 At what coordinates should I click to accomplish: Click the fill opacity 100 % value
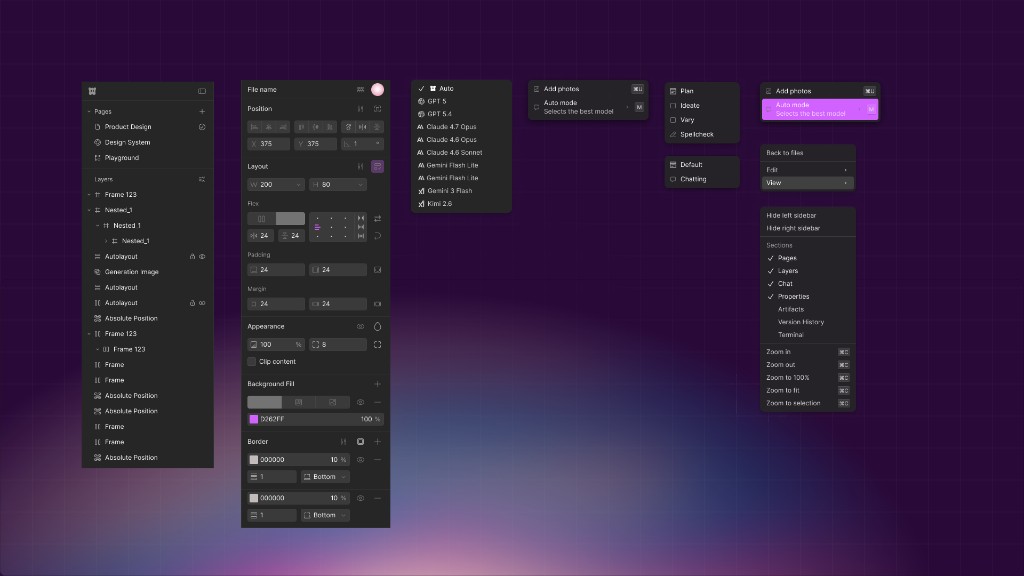[x=370, y=419]
